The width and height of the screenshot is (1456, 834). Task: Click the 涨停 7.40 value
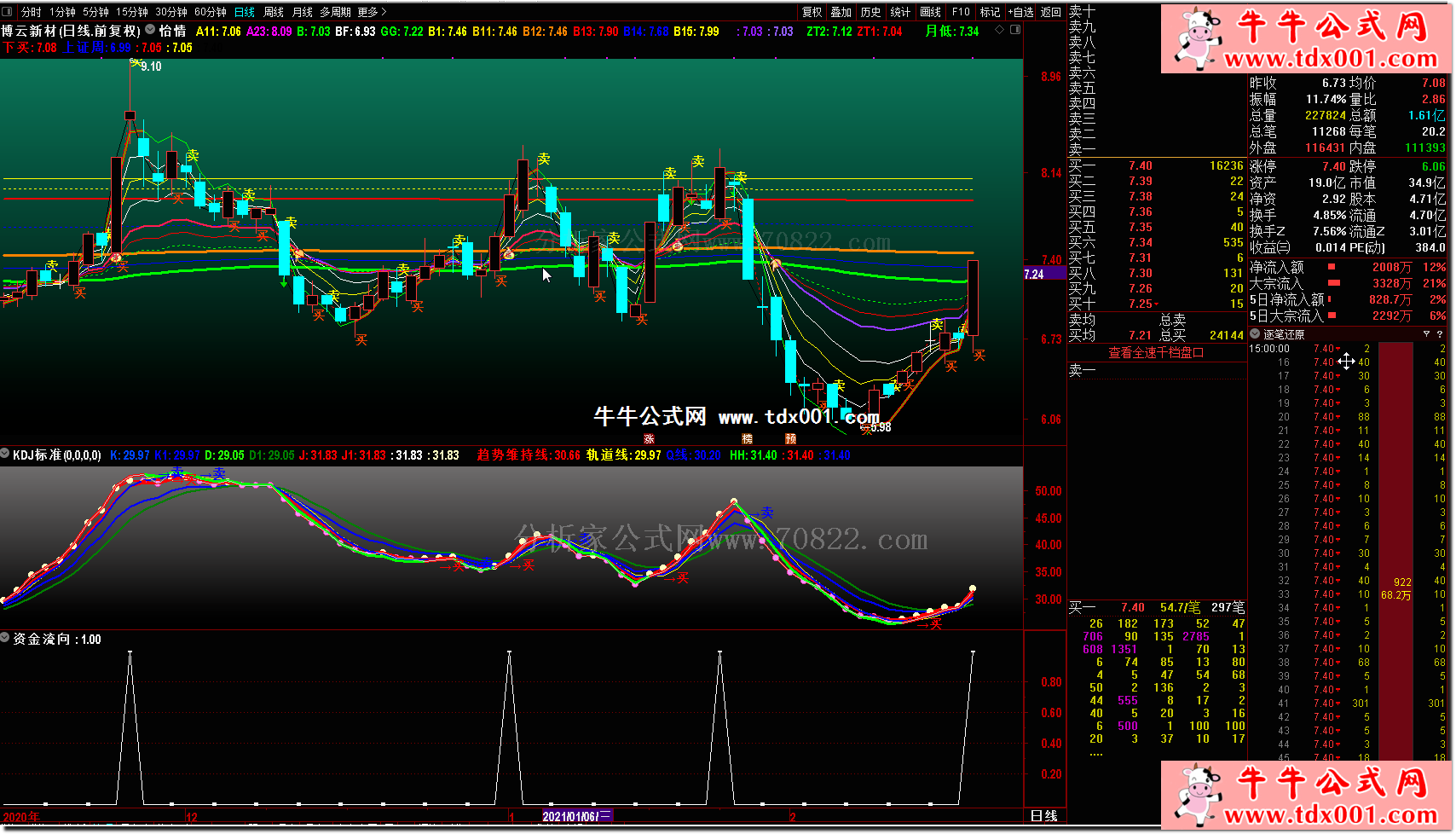click(x=1334, y=166)
